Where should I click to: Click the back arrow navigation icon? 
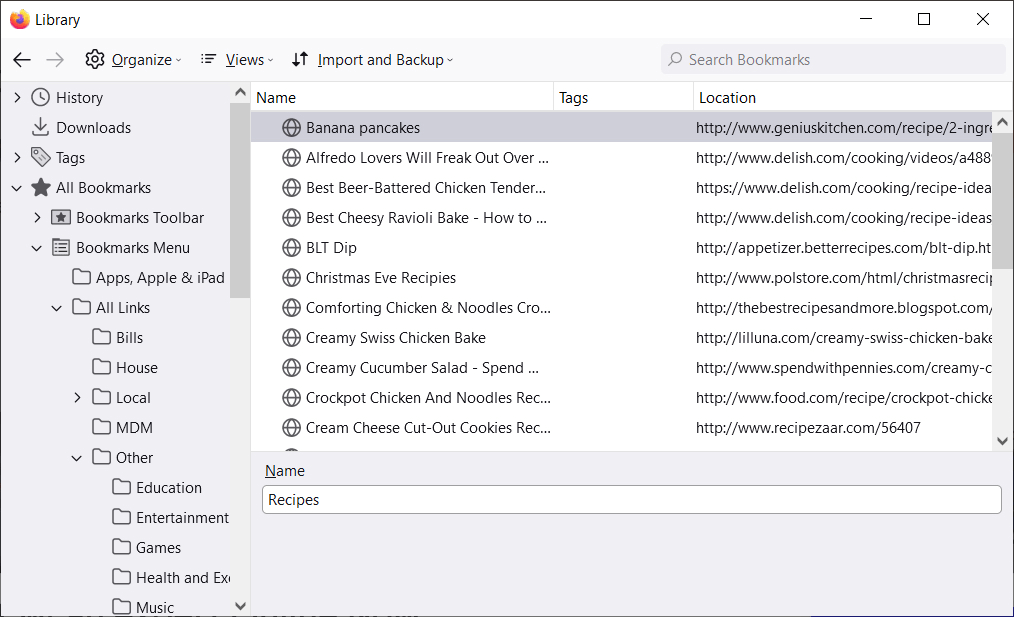(x=22, y=60)
